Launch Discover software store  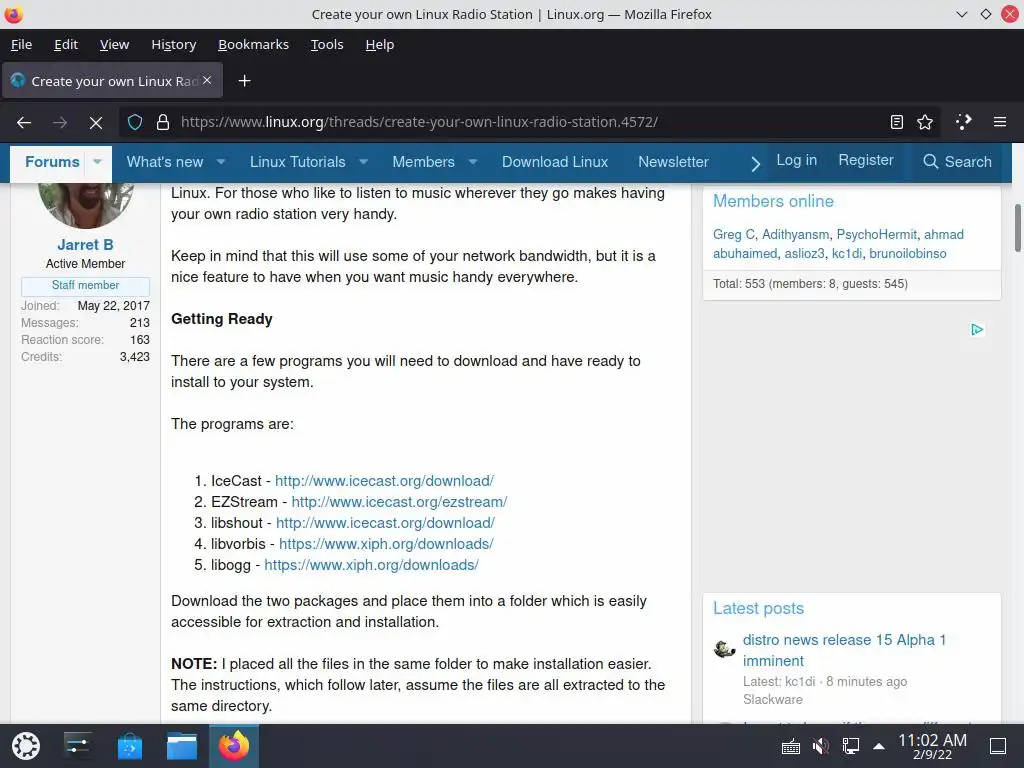coord(130,746)
